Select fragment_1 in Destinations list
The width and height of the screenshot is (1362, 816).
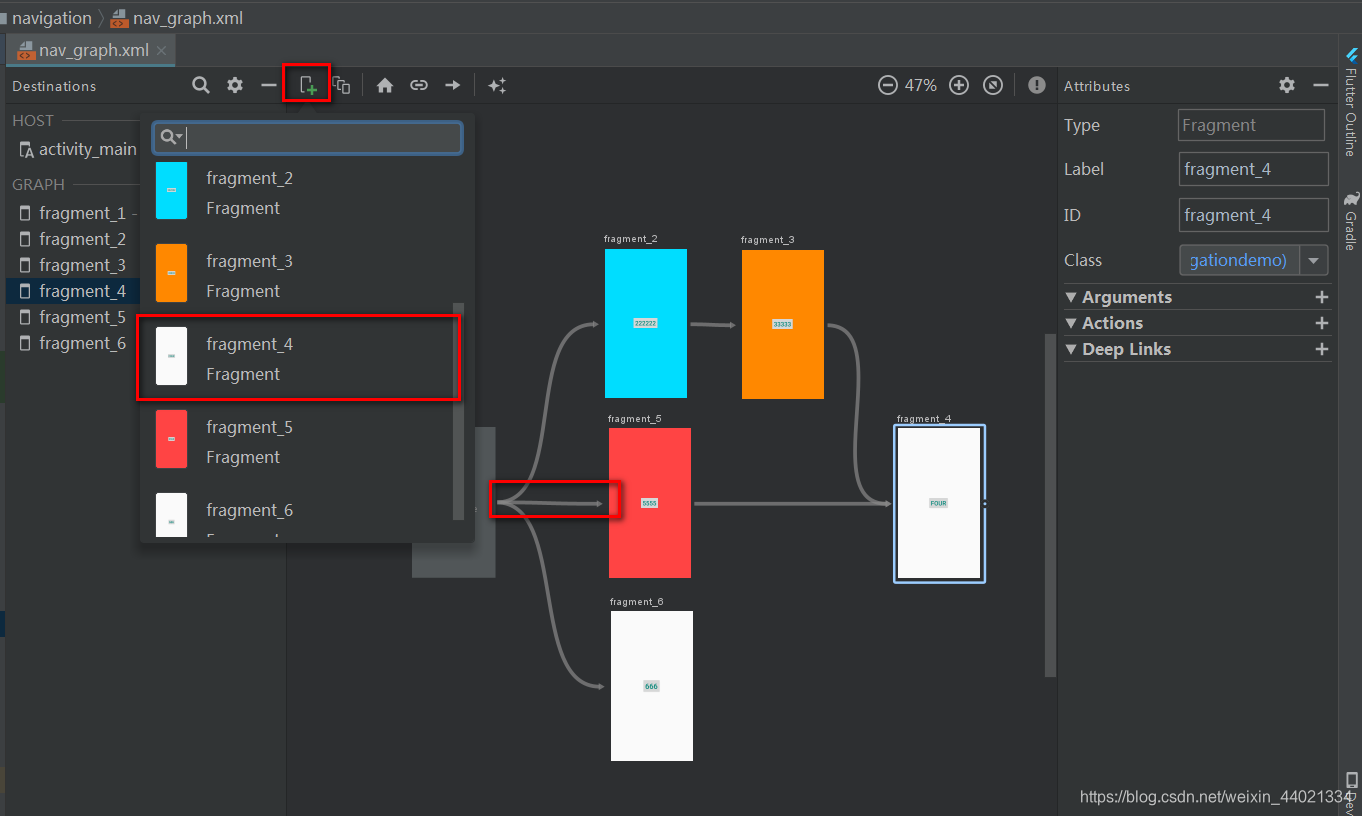[x=73, y=213]
